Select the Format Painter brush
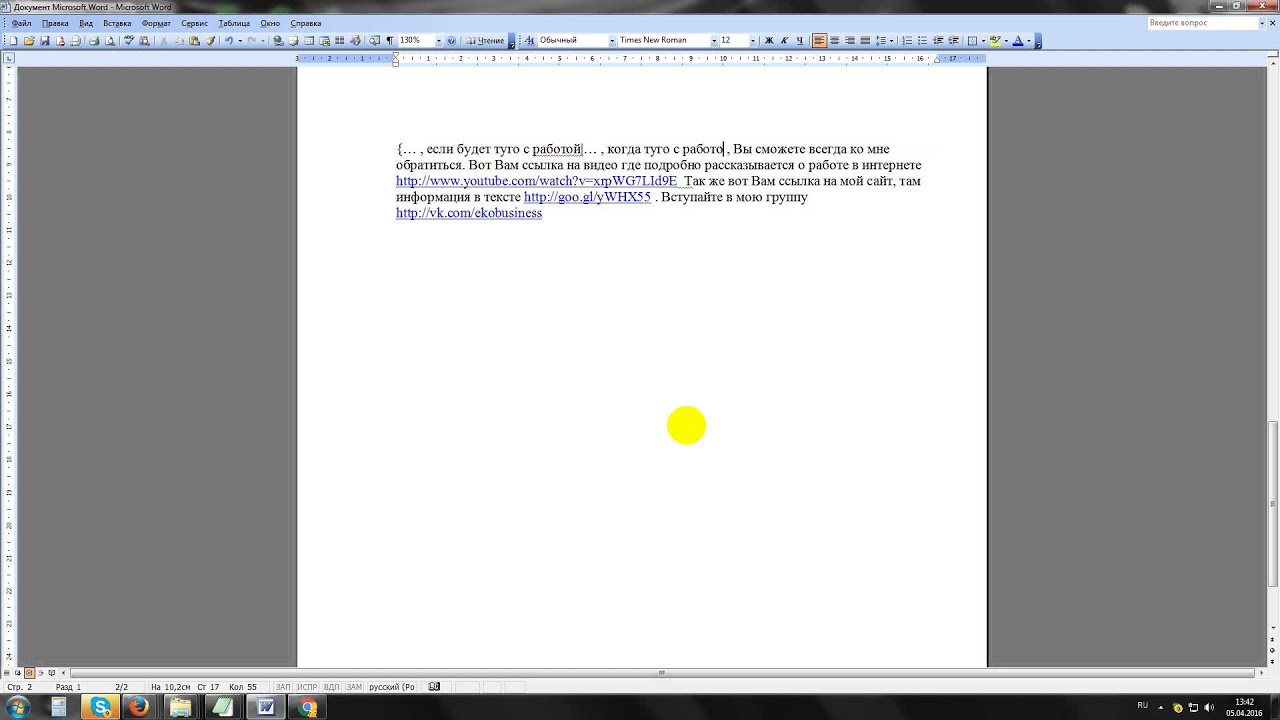 click(x=210, y=41)
